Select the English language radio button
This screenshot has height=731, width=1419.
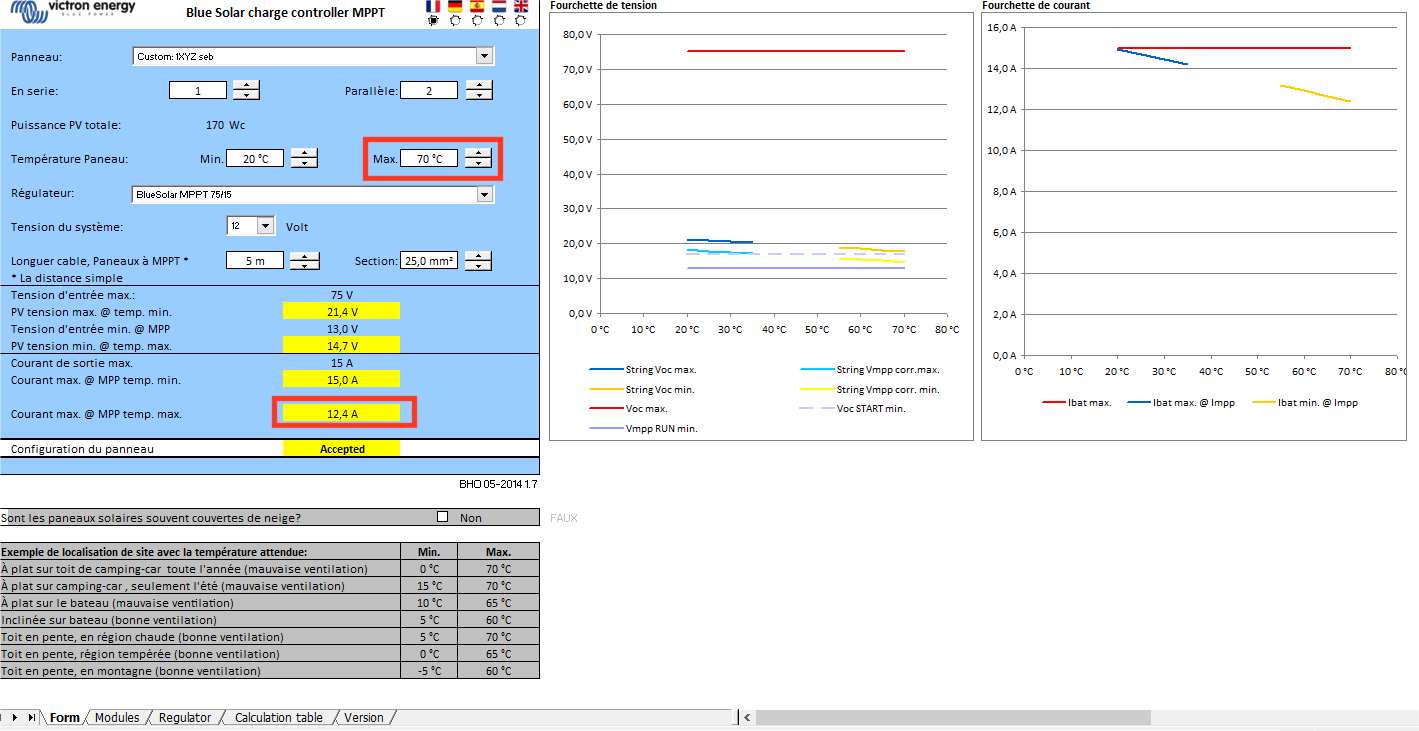[x=521, y=21]
